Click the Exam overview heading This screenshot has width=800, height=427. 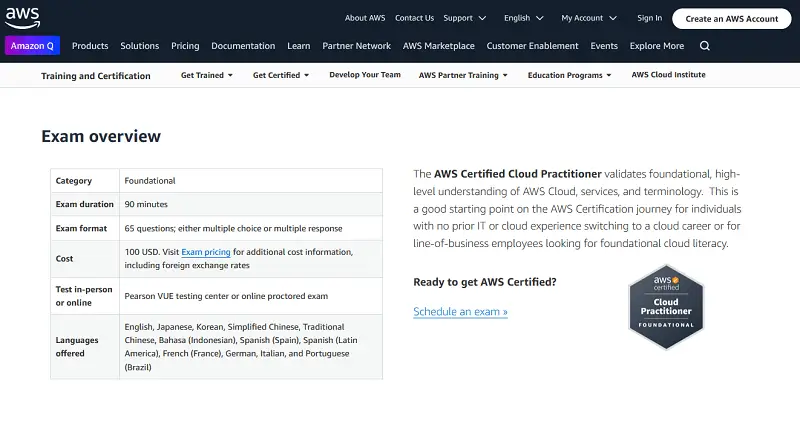[101, 136]
